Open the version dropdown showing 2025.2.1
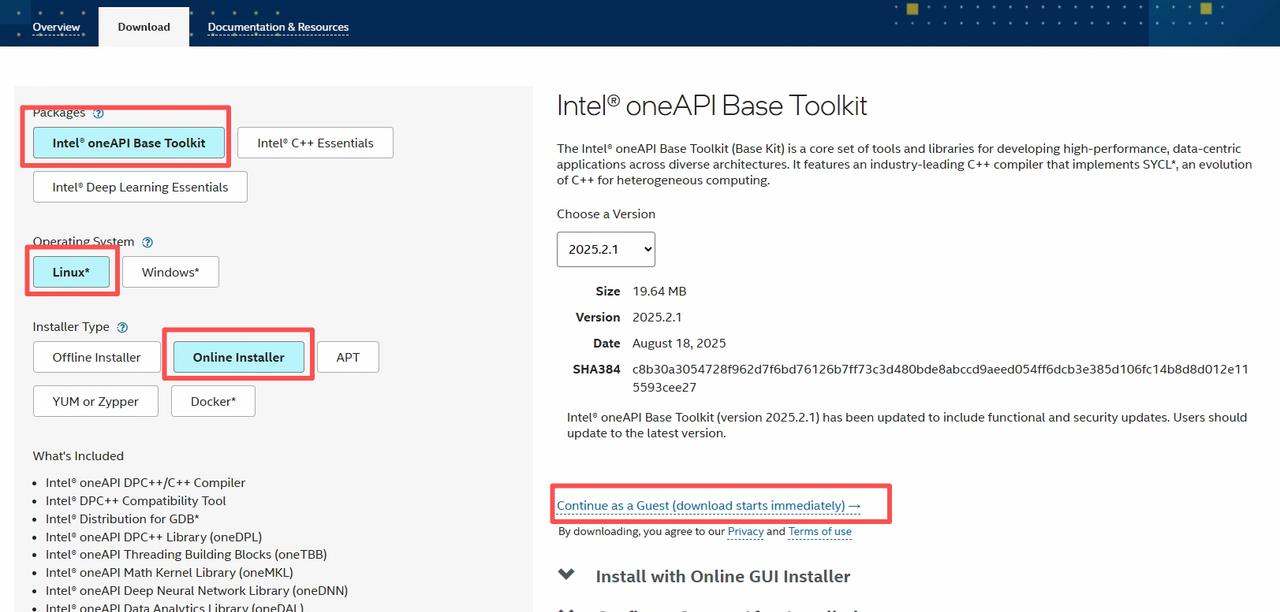The width and height of the screenshot is (1280, 612). pyautogui.click(x=606, y=250)
